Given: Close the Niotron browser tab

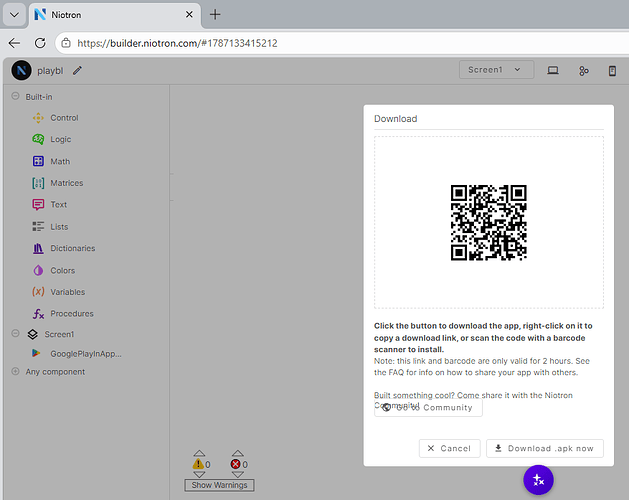Looking at the screenshot, I should coord(189,14).
